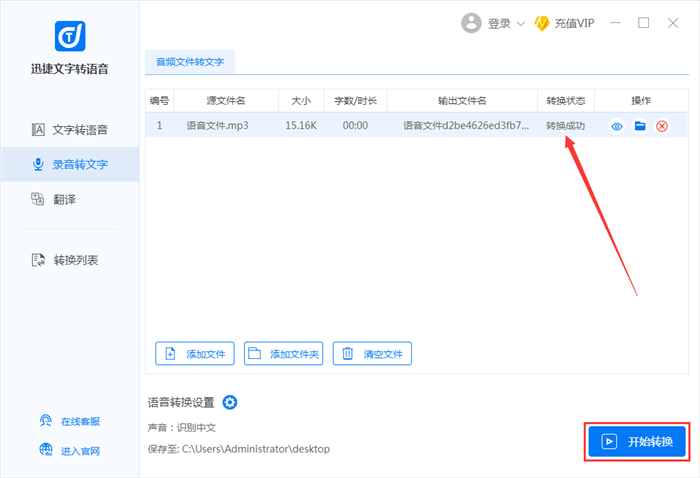Screen dimensions: 700x478
Task: Click the 源文件名 column header
Action: 226,101
